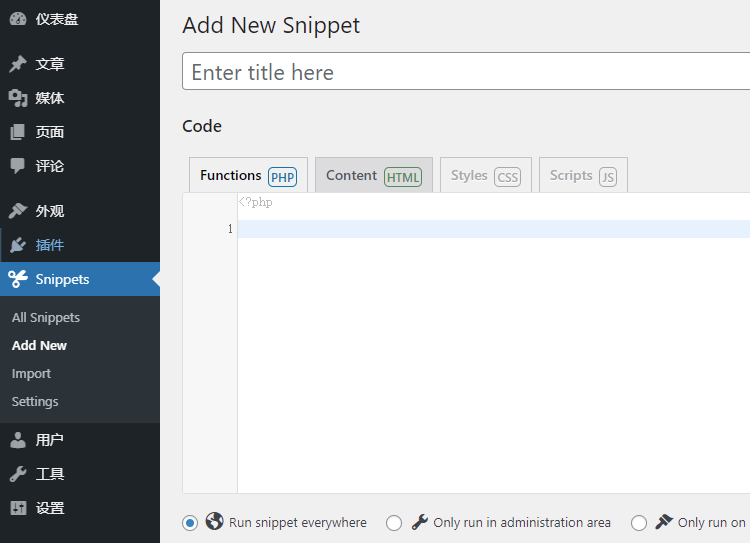Viewport: 750px width, 543px height.
Task: Click the pushpin icon beside Only run on
Action: pos(664,521)
